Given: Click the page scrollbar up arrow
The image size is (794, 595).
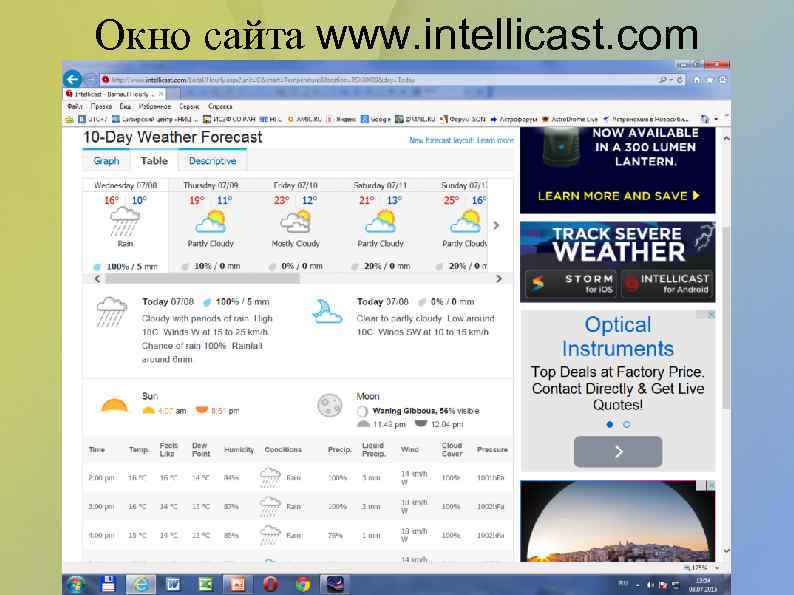Looking at the screenshot, I should (726, 138).
